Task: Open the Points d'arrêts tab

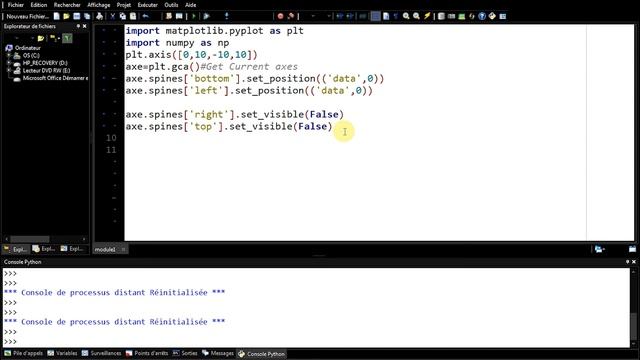Action: tap(147, 353)
